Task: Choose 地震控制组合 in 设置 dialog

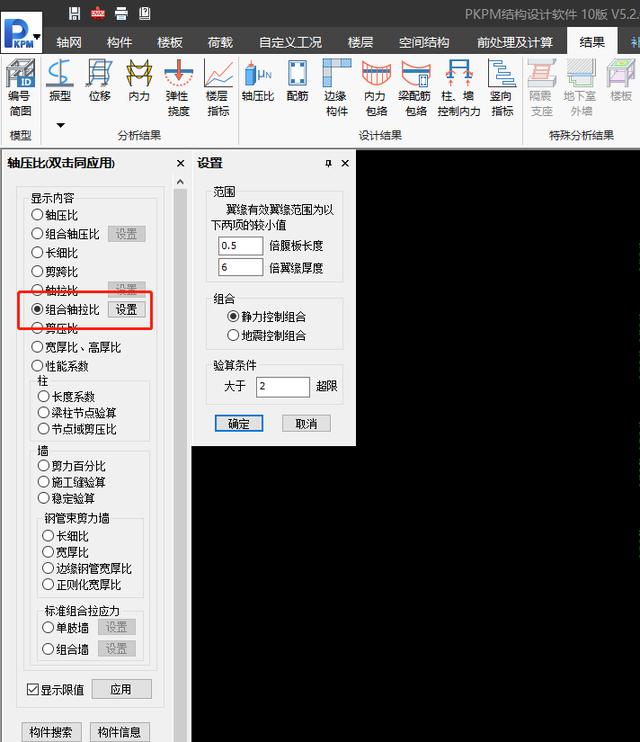Action: tap(267, 336)
